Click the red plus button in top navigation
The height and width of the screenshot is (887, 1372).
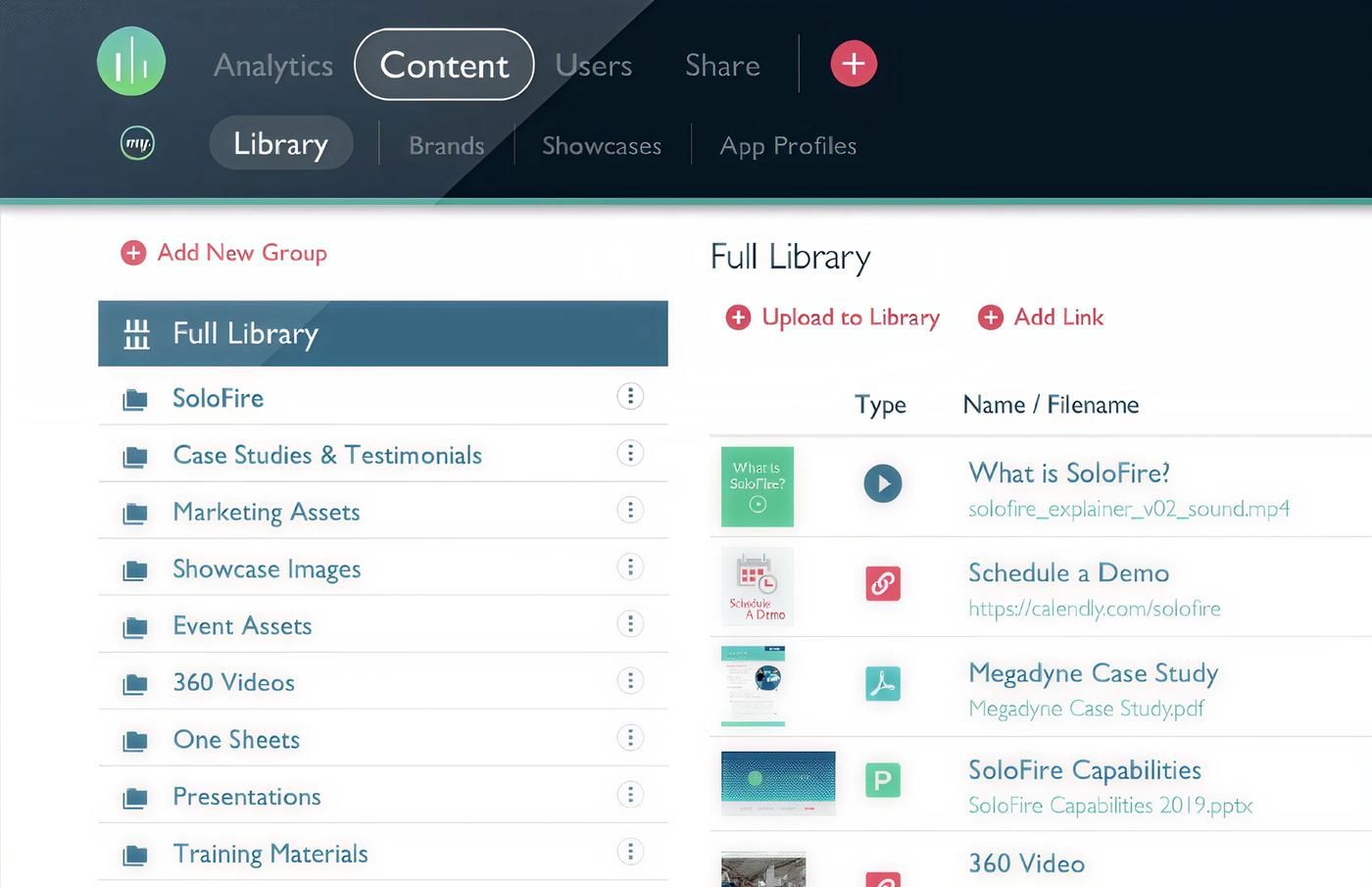point(854,64)
